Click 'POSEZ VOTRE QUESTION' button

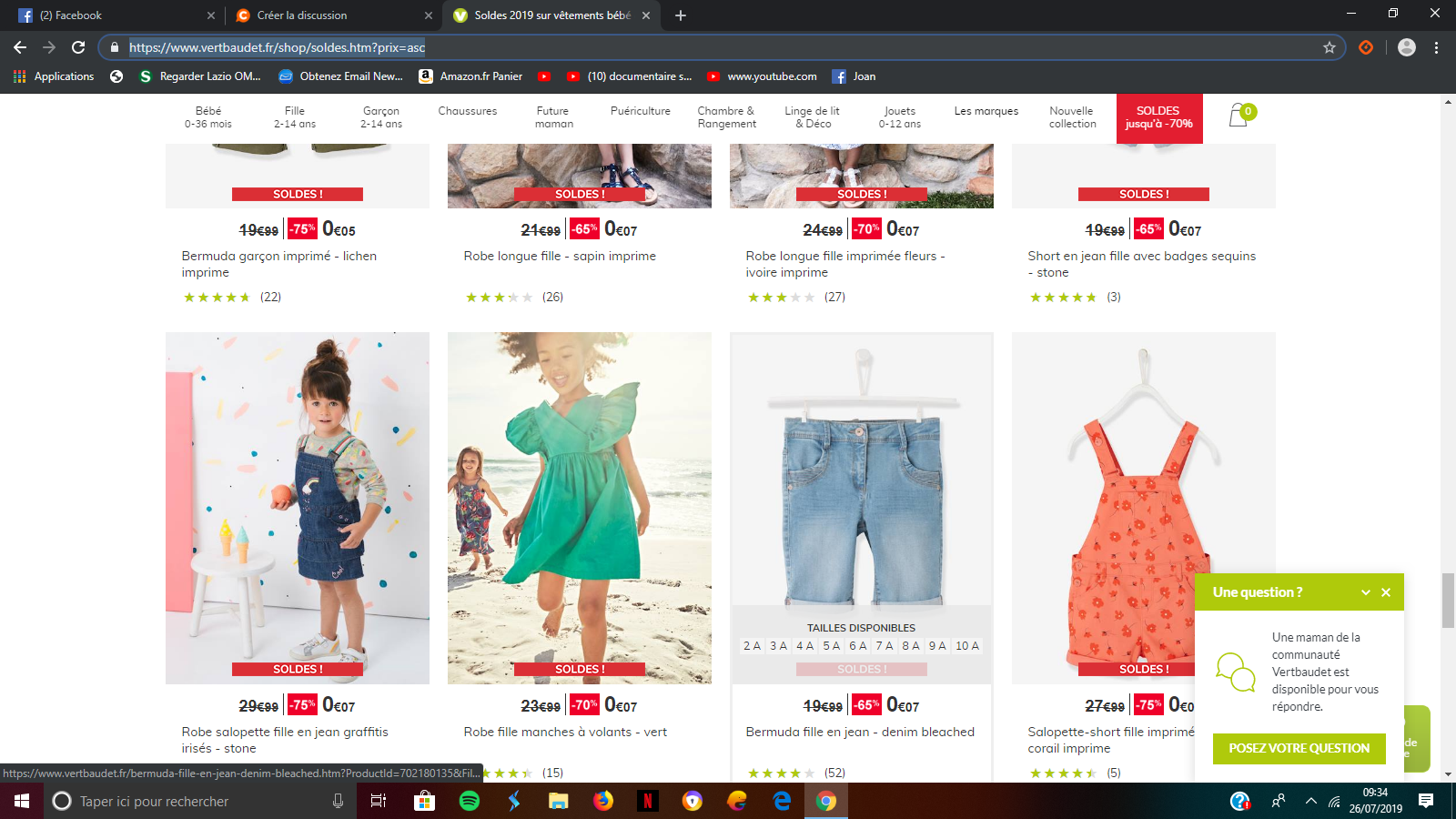point(1299,748)
